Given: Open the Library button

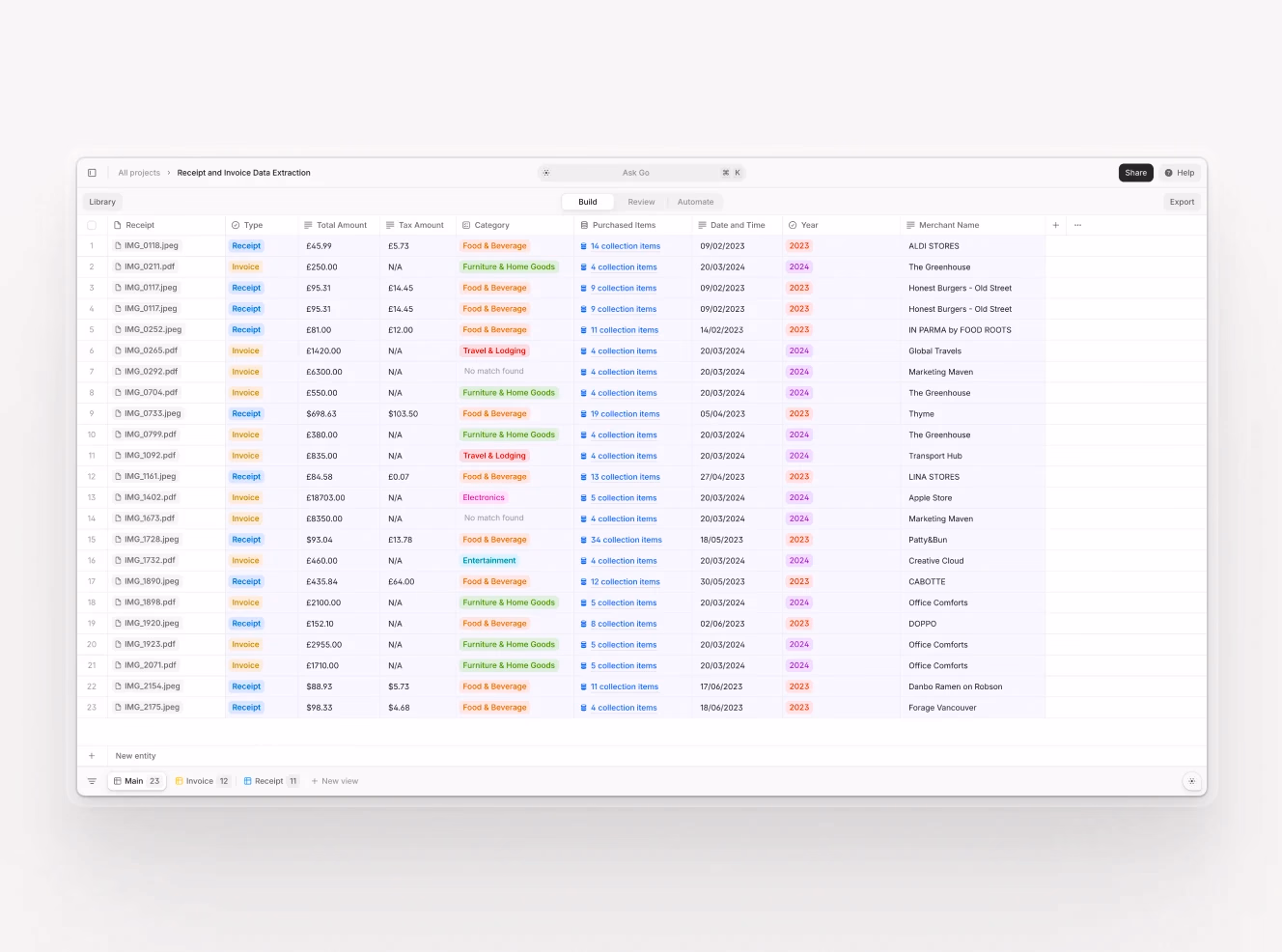Looking at the screenshot, I should coord(102,202).
